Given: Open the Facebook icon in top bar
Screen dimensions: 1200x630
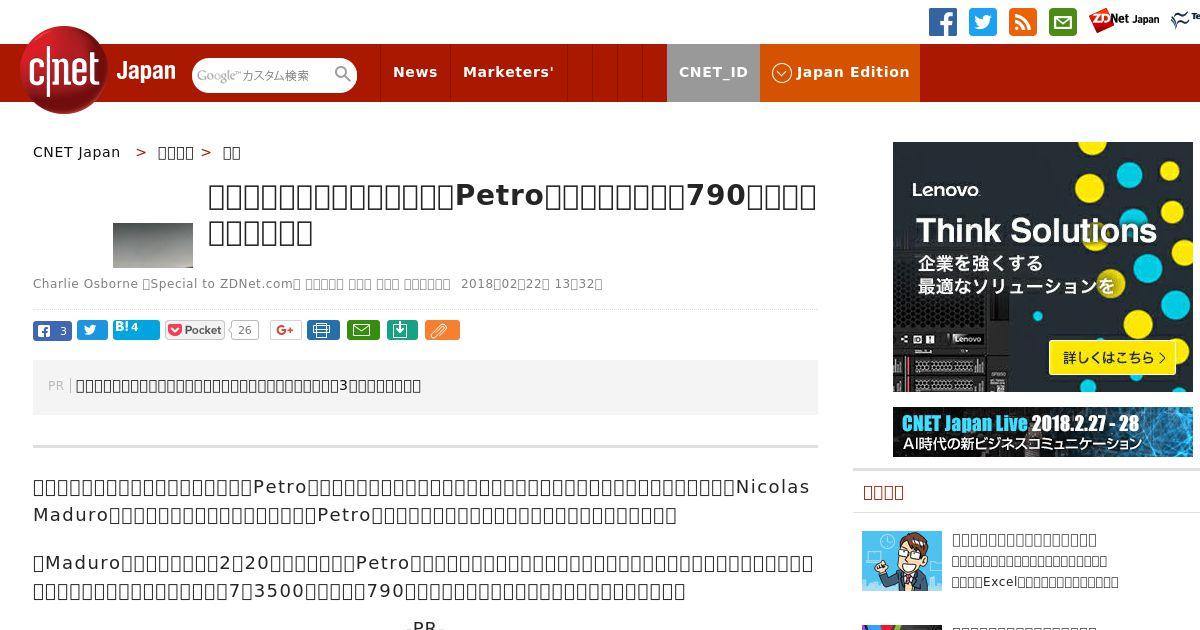Looking at the screenshot, I should pos(943,22).
